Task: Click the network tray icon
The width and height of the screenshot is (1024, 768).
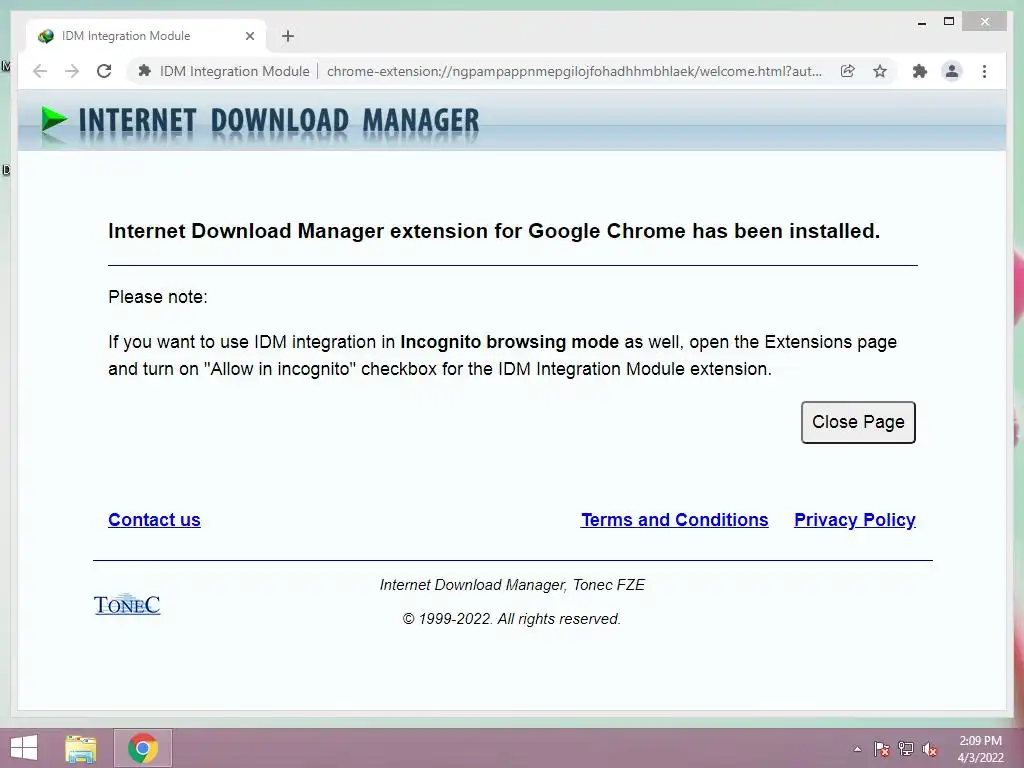Action: coord(906,749)
